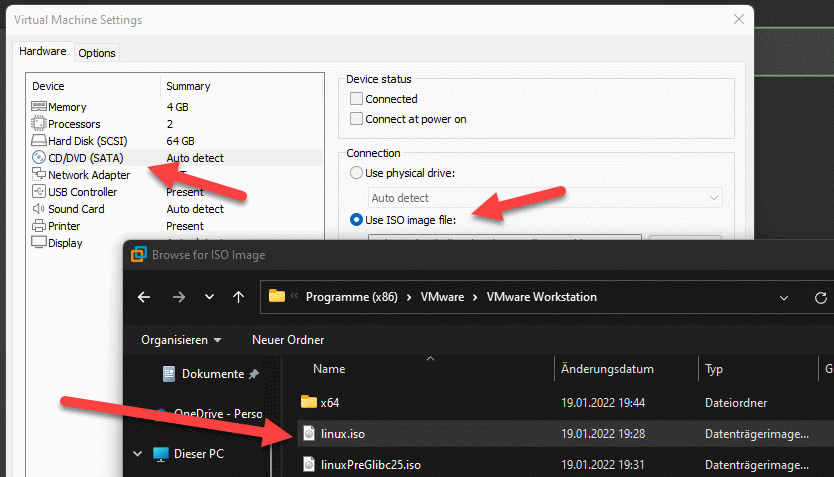Choose Use ISO image file option
This screenshot has width=834, height=477.
pos(356,220)
